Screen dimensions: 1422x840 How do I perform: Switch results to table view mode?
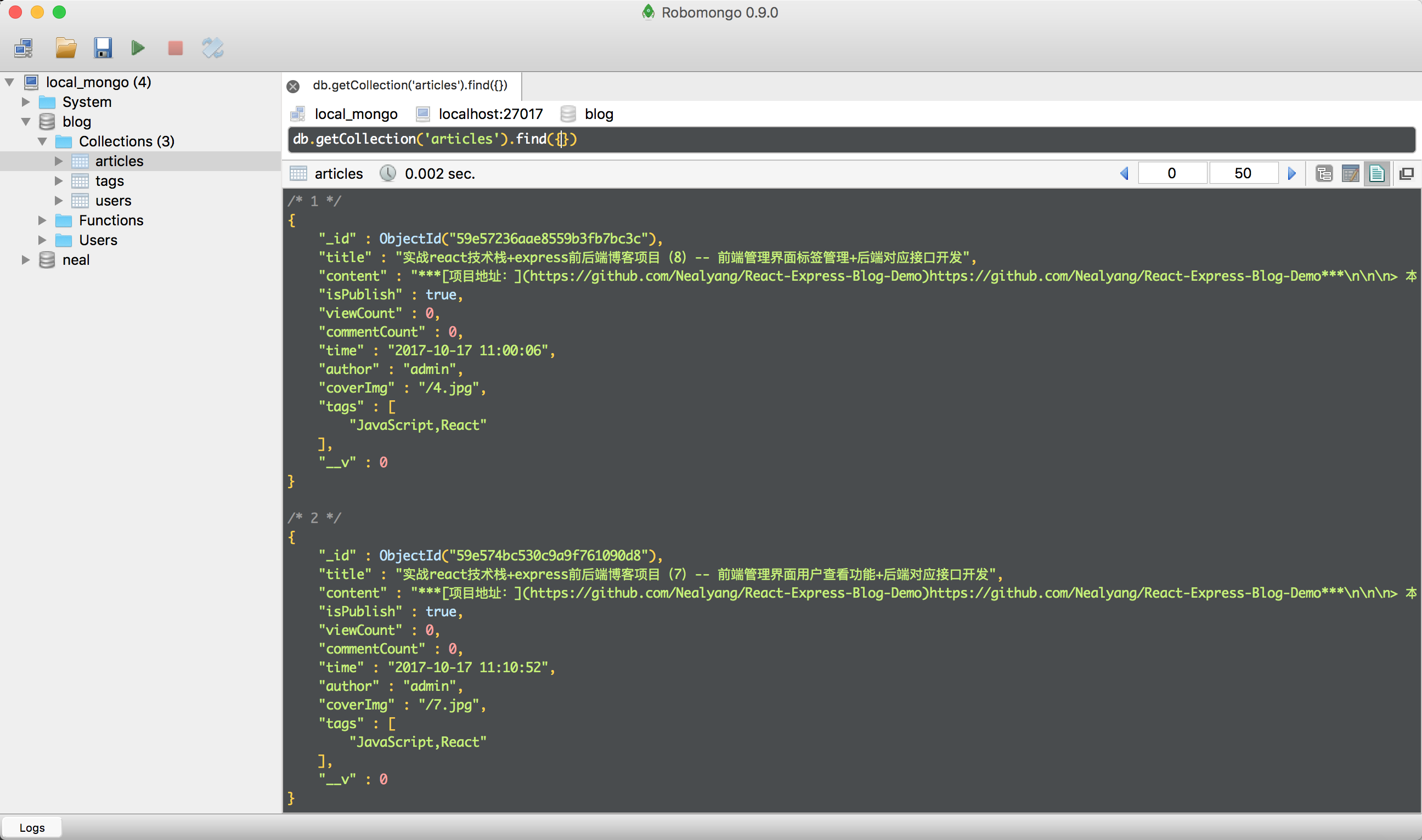pyautogui.click(x=1351, y=173)
